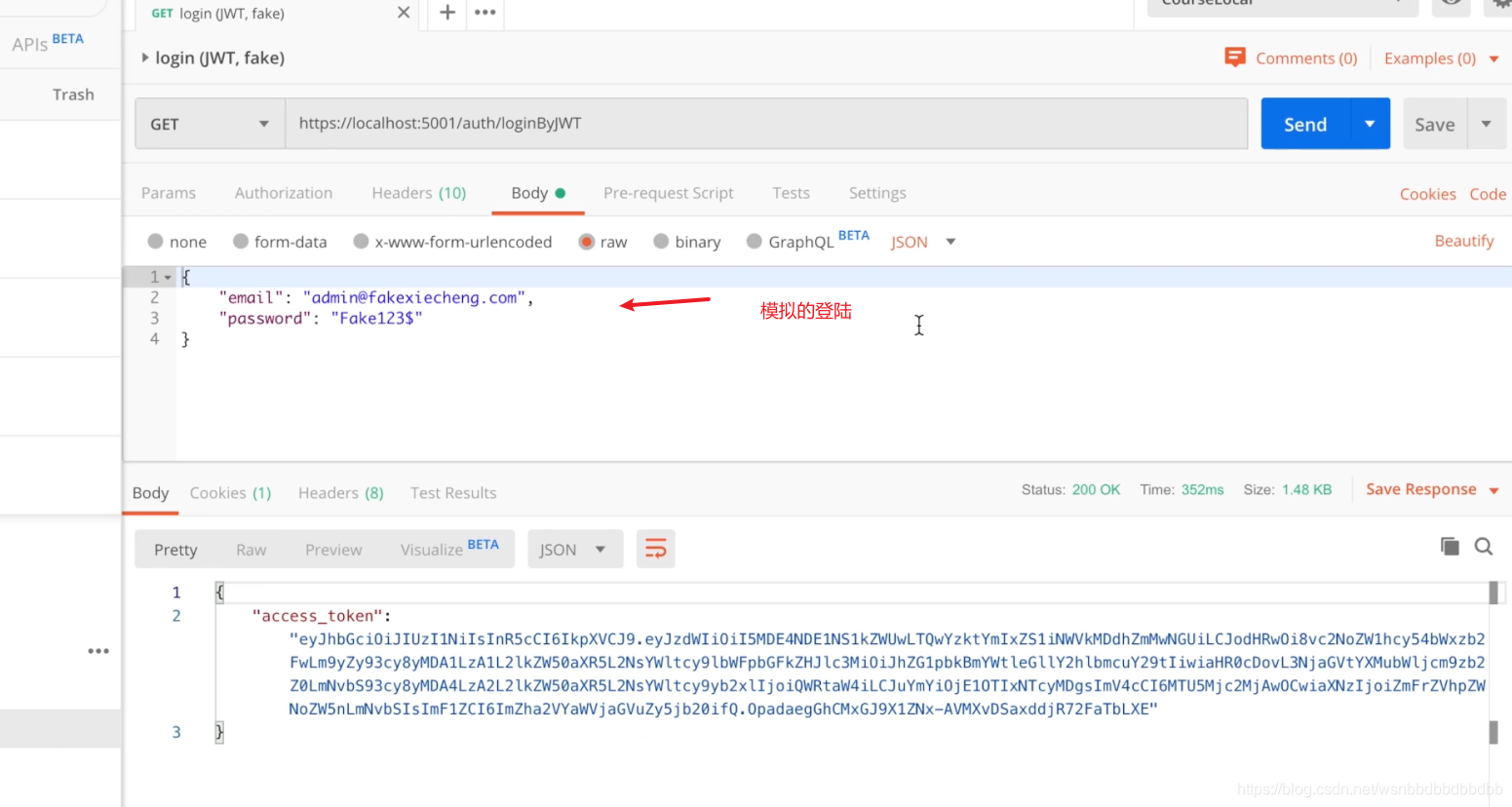Change response format JSON dropdown
The width and height of the screenshot is (1512, 807).
point(575,550)
